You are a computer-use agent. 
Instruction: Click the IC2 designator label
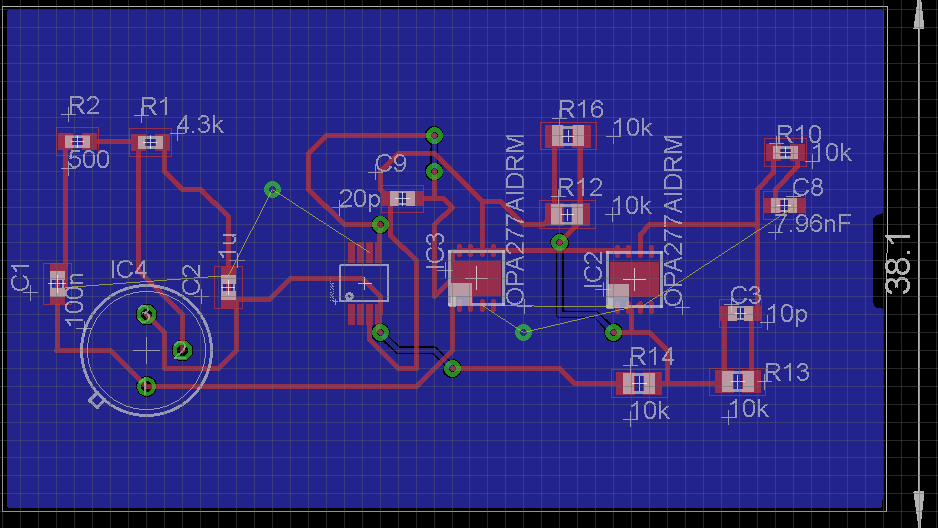592,271
